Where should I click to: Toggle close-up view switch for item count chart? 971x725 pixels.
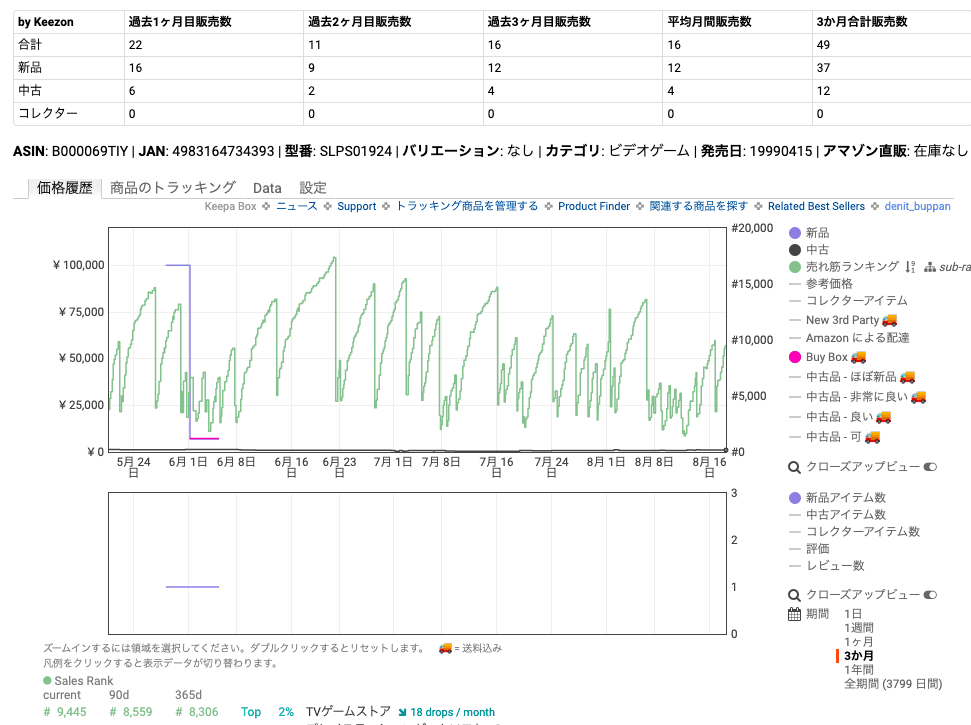click(x=930, y=594)
